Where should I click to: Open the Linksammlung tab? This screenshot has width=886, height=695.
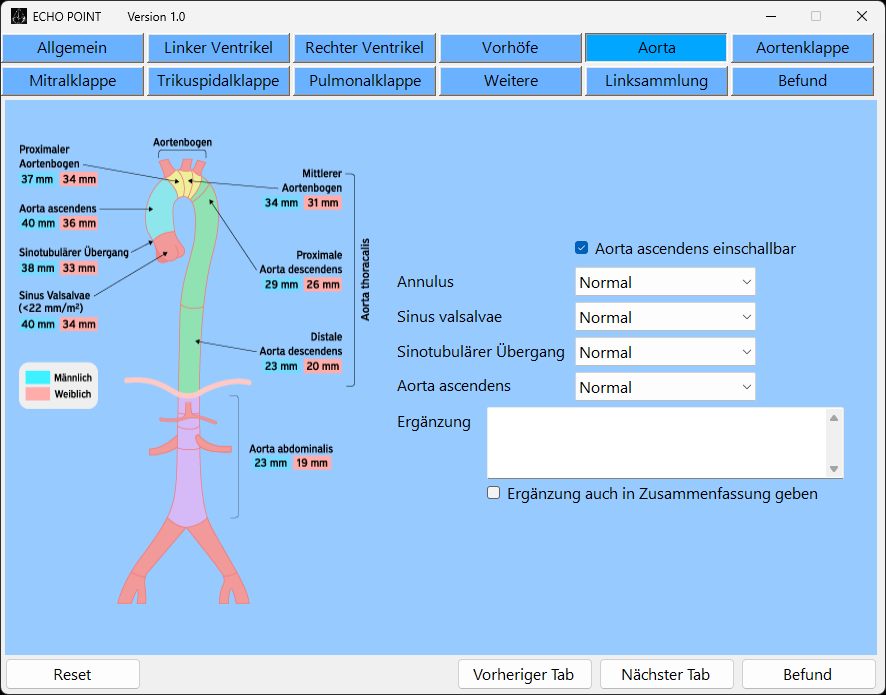(x=656, y=81)
